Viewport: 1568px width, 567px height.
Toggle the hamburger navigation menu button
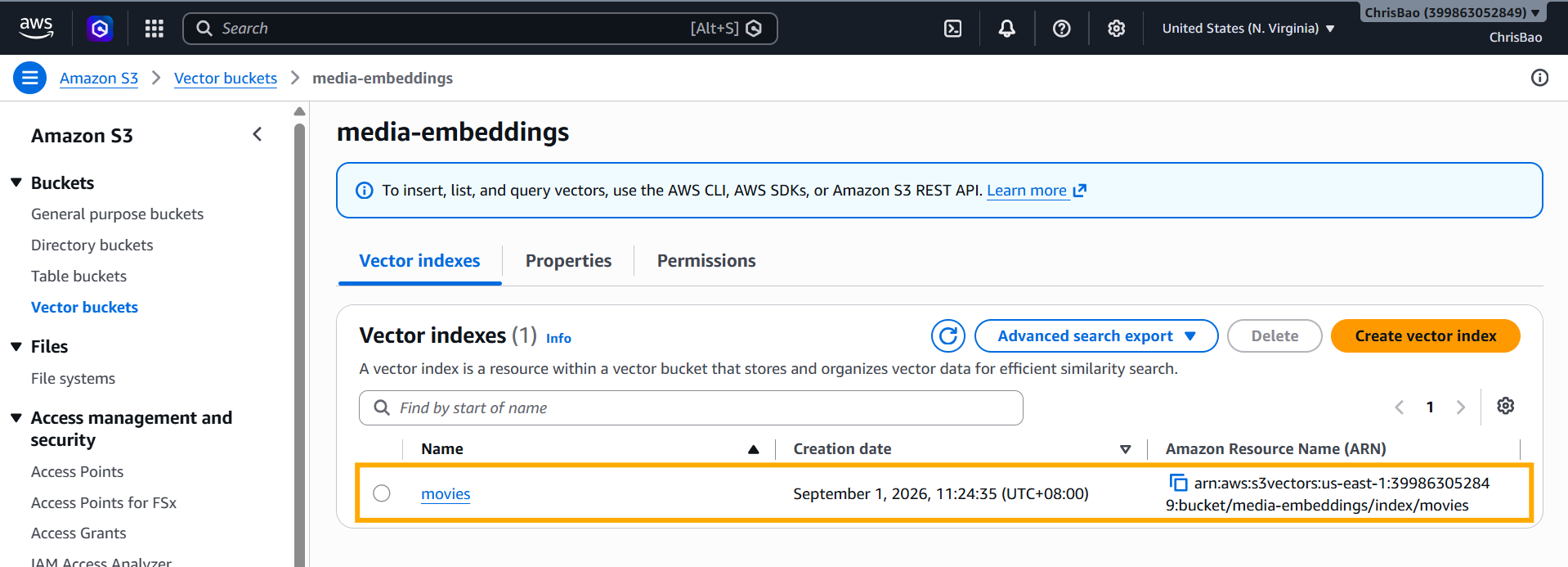pyautogui.click(x=29, y=78)
